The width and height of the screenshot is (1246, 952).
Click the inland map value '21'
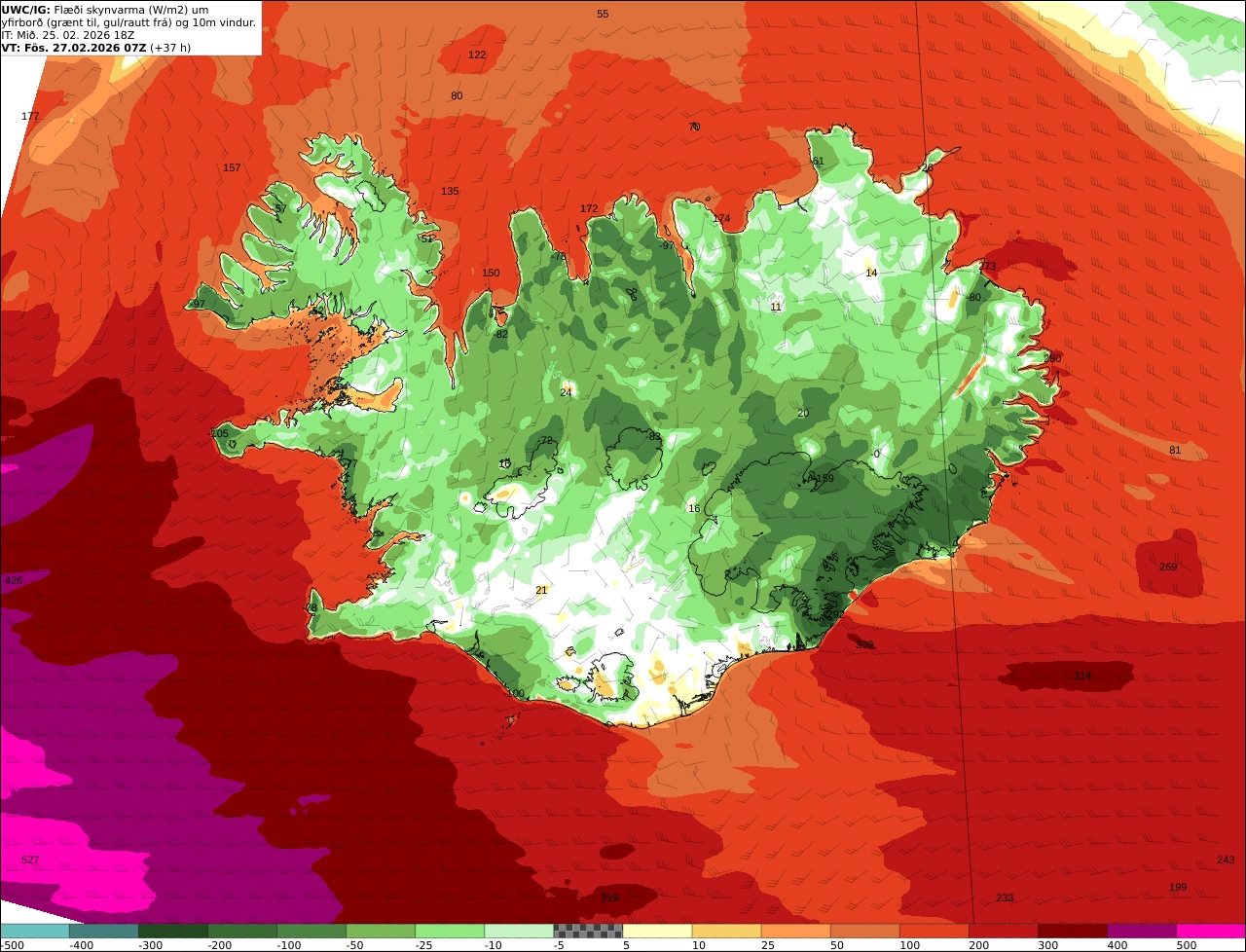(x=541, y=590)
